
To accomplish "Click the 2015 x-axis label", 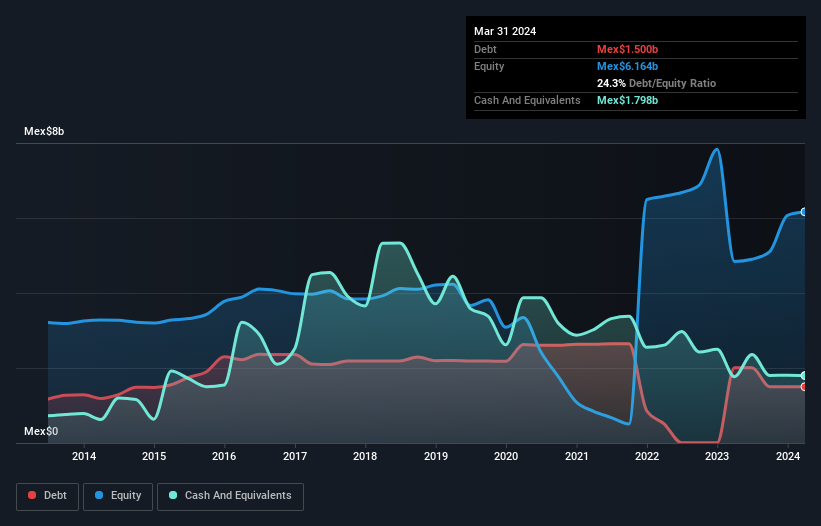I will coord(154,456).
